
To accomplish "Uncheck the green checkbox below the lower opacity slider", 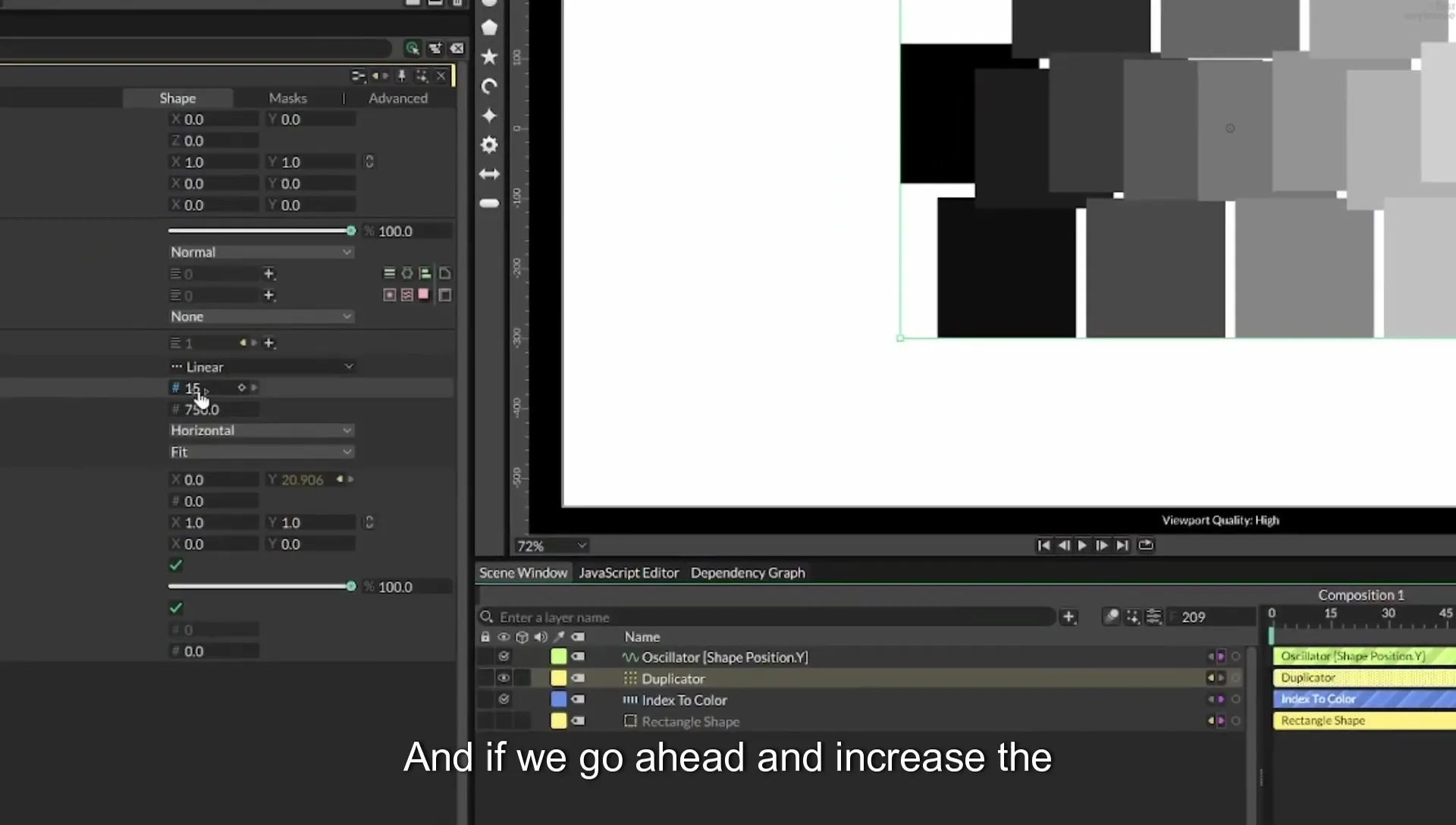I will (x=176, y=608).
